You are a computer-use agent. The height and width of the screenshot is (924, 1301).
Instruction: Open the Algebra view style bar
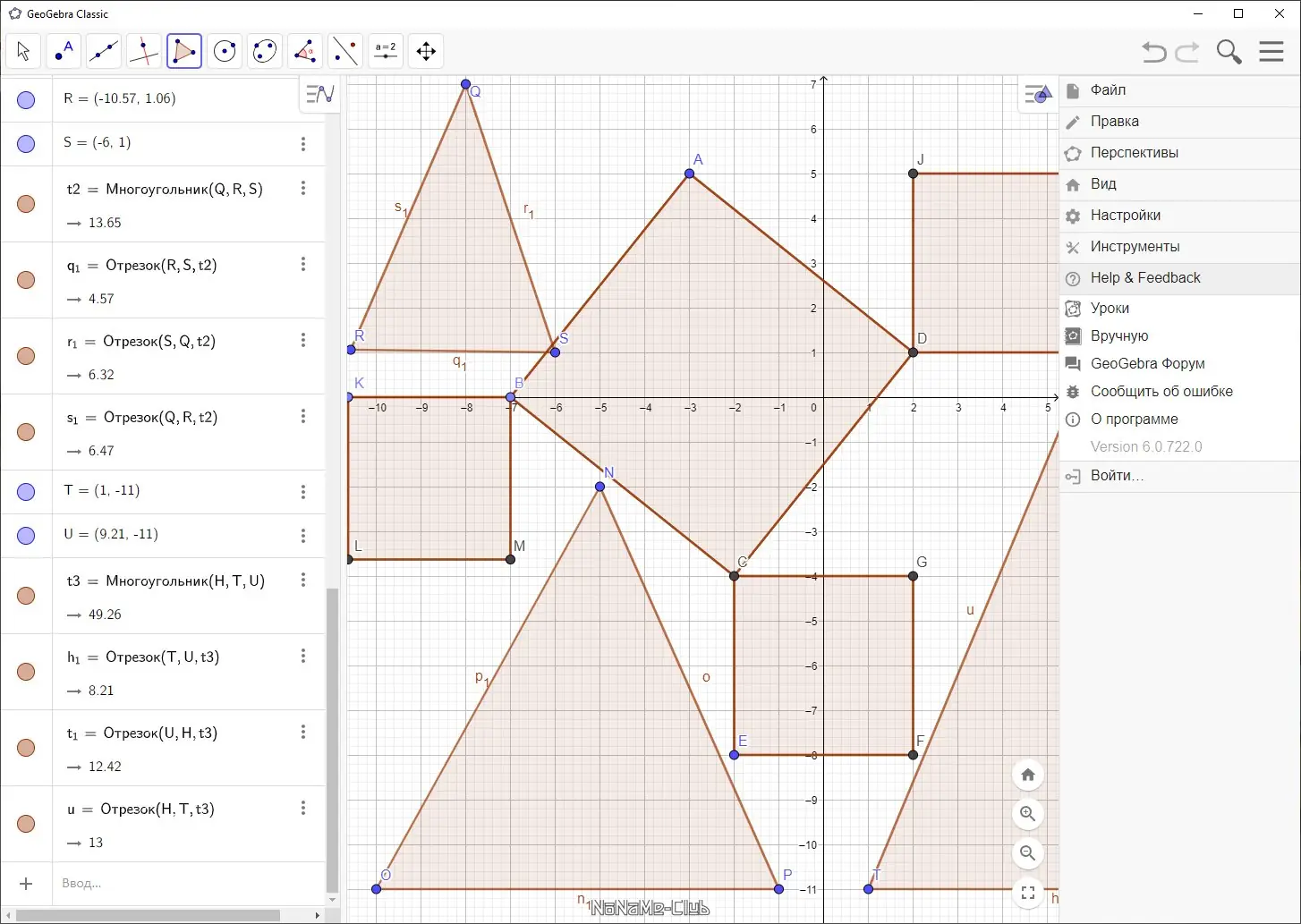tap(319, 93)
